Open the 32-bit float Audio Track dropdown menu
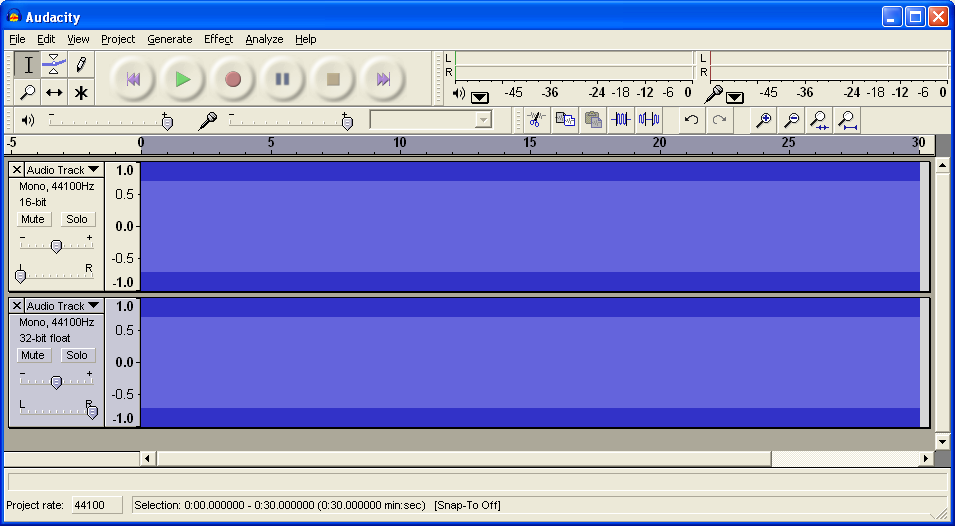The width and height of the screenshot is (955, 526). point(63,306)
